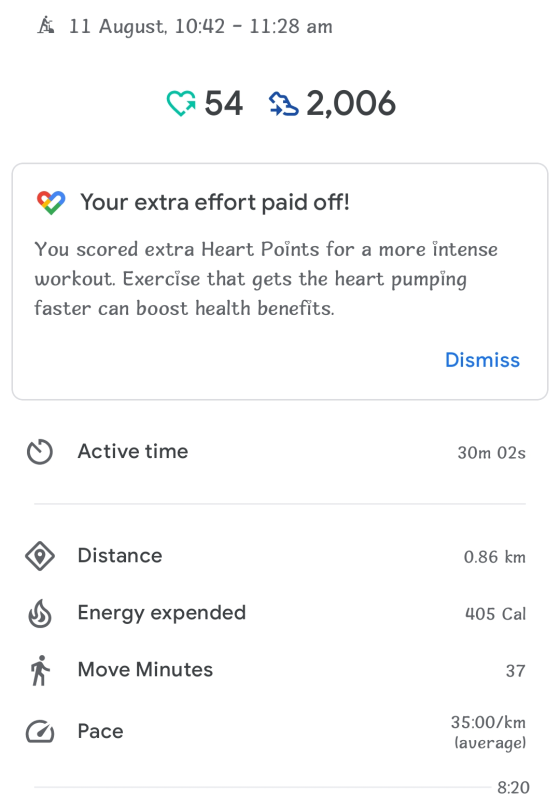Tap the 2,006 steps count
Screen dimensions: 560x800
click(351, 104)
